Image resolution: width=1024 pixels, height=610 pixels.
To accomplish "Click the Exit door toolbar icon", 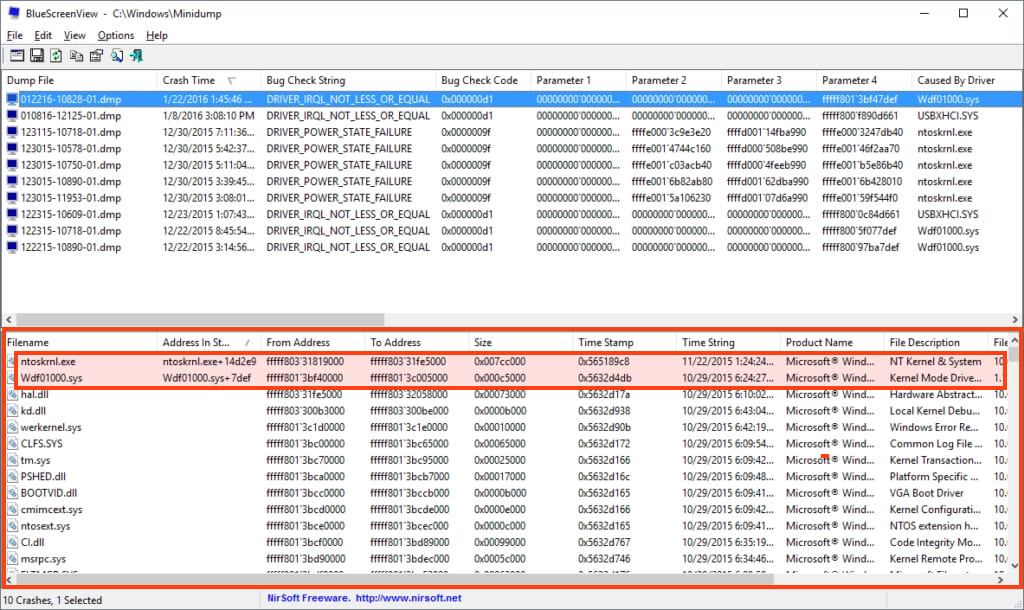I will pos(137,56).
